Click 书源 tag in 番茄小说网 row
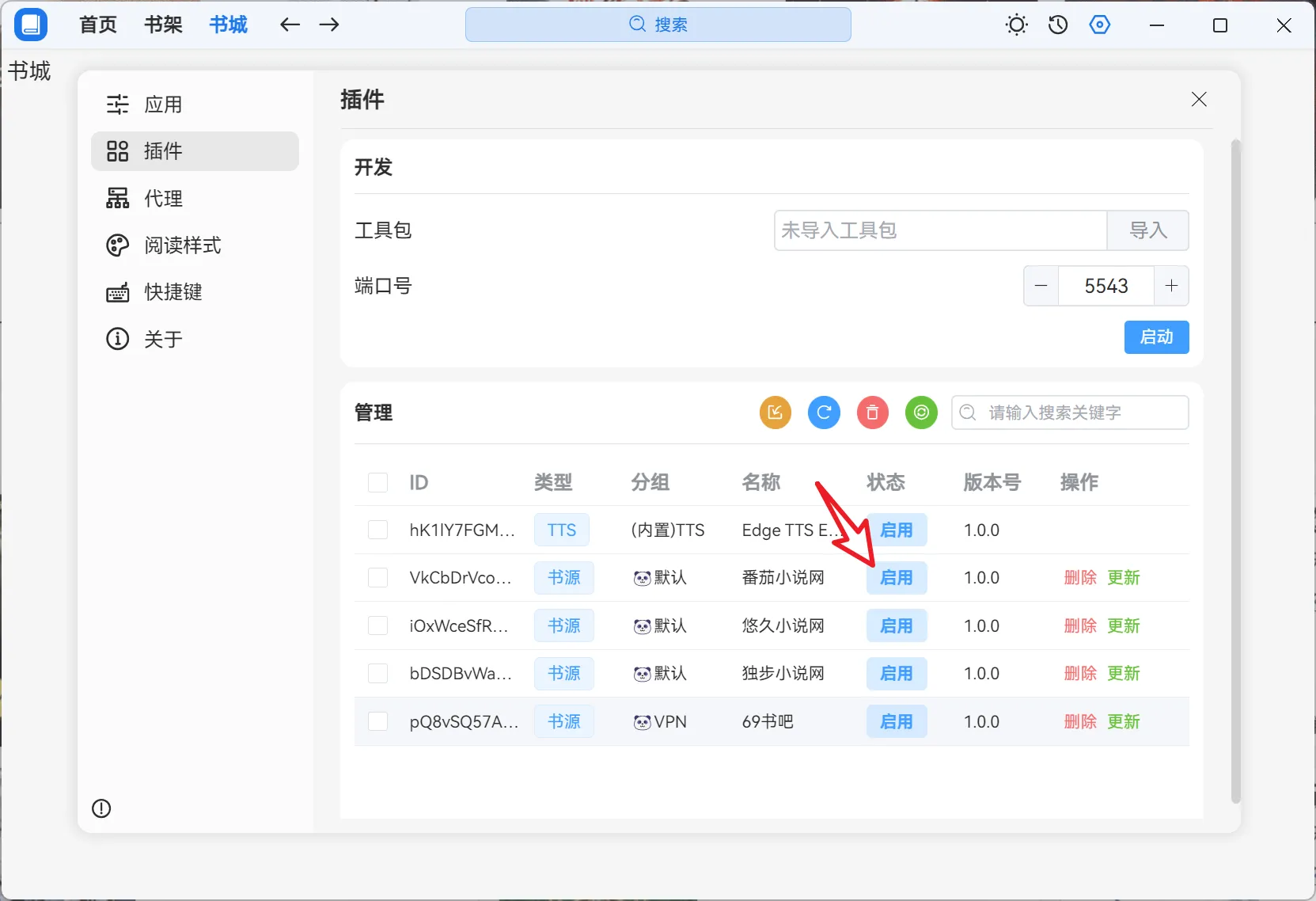 coord(564,577)
